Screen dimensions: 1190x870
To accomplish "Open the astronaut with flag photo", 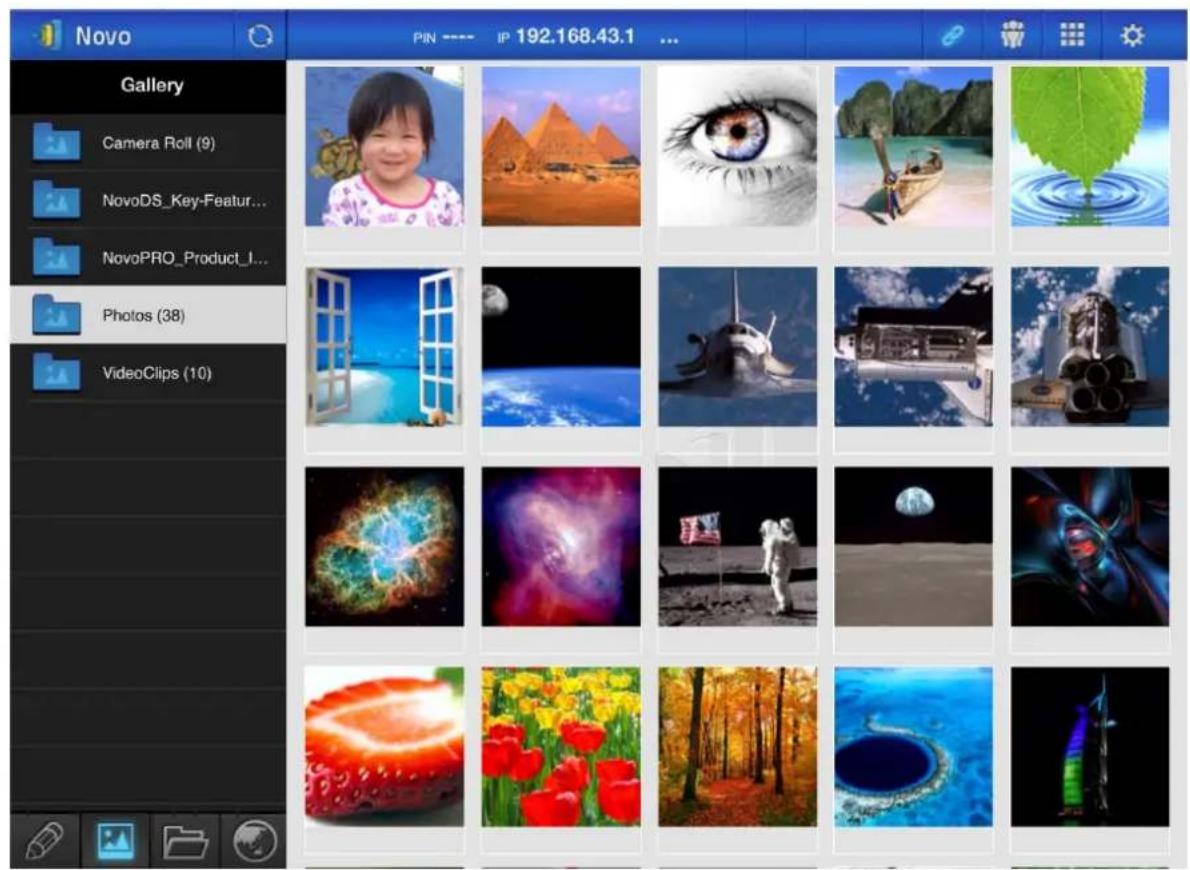I will [x=738, y=547].
